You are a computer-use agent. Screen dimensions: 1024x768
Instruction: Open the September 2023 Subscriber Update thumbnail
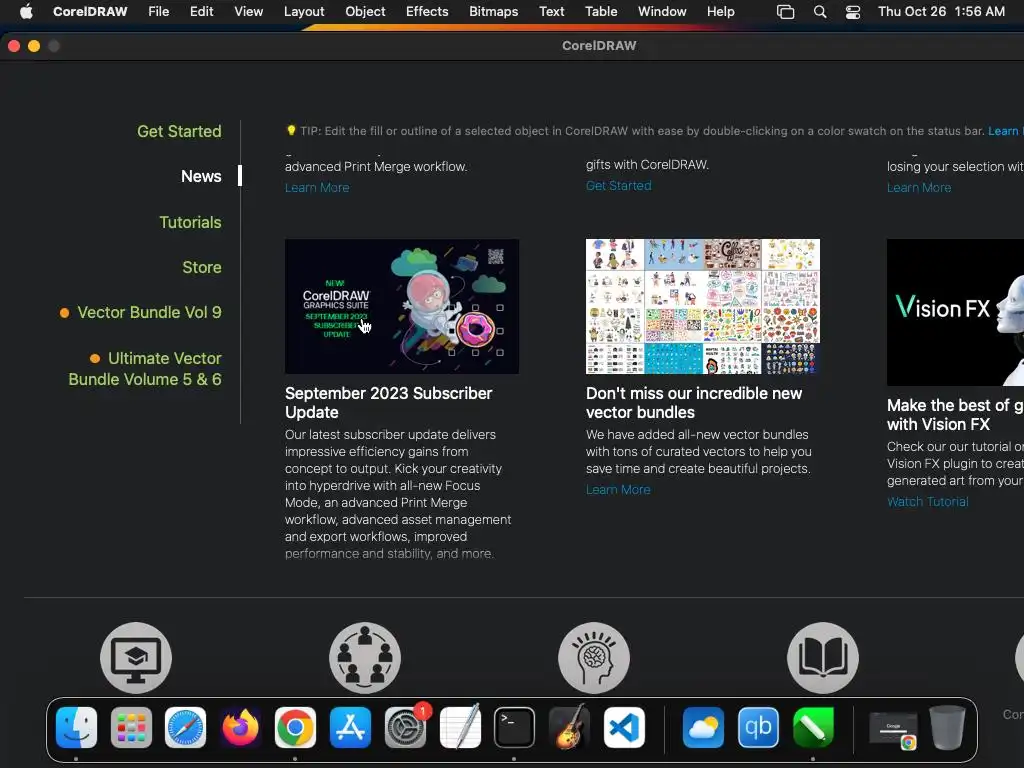402,306
